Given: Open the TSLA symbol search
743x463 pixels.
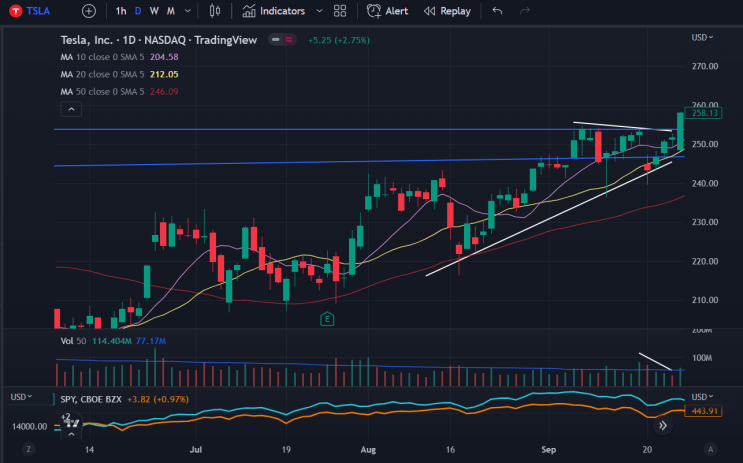Looking at the screenshot, I should pos(38,11).
